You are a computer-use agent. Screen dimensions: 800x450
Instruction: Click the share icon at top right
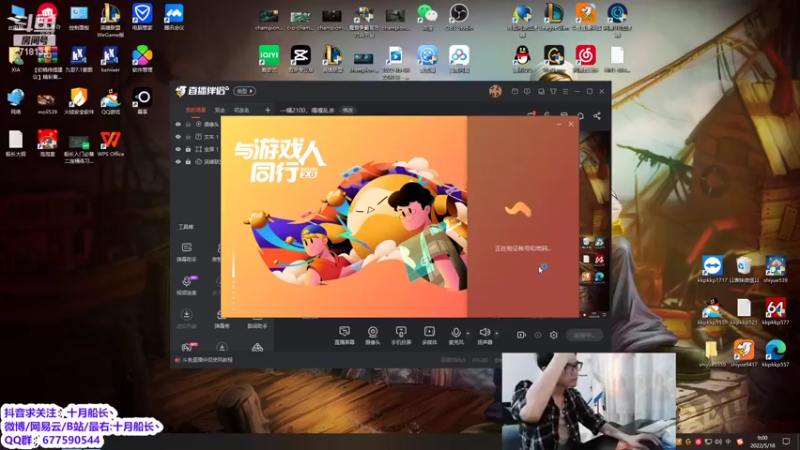(x=597, y=116)
